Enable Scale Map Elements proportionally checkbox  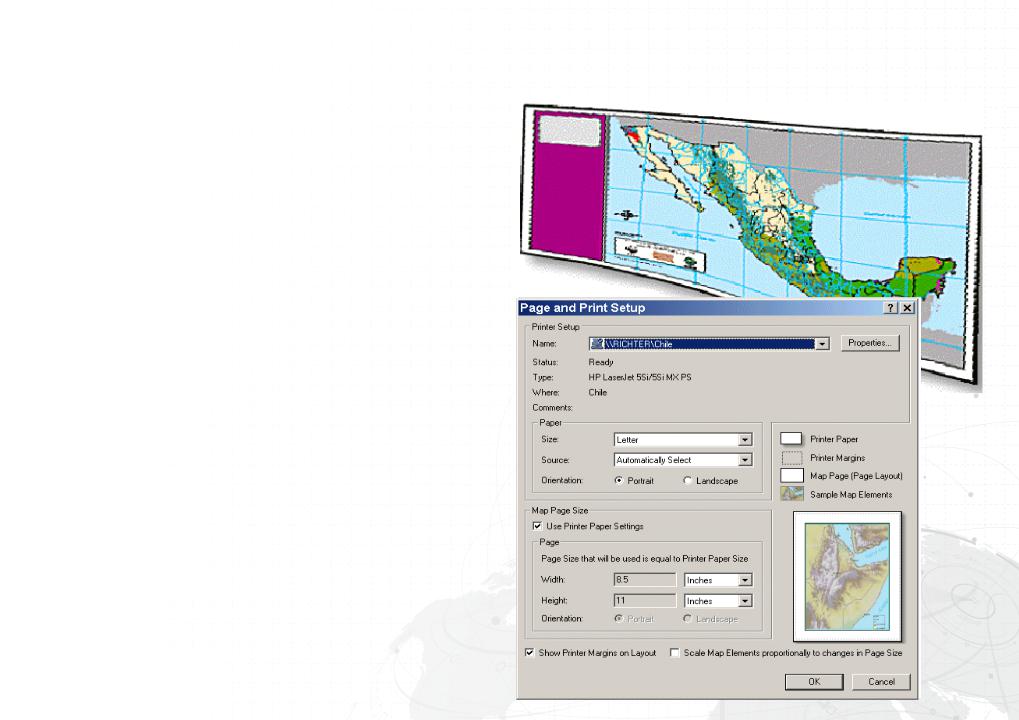[675, 652]
